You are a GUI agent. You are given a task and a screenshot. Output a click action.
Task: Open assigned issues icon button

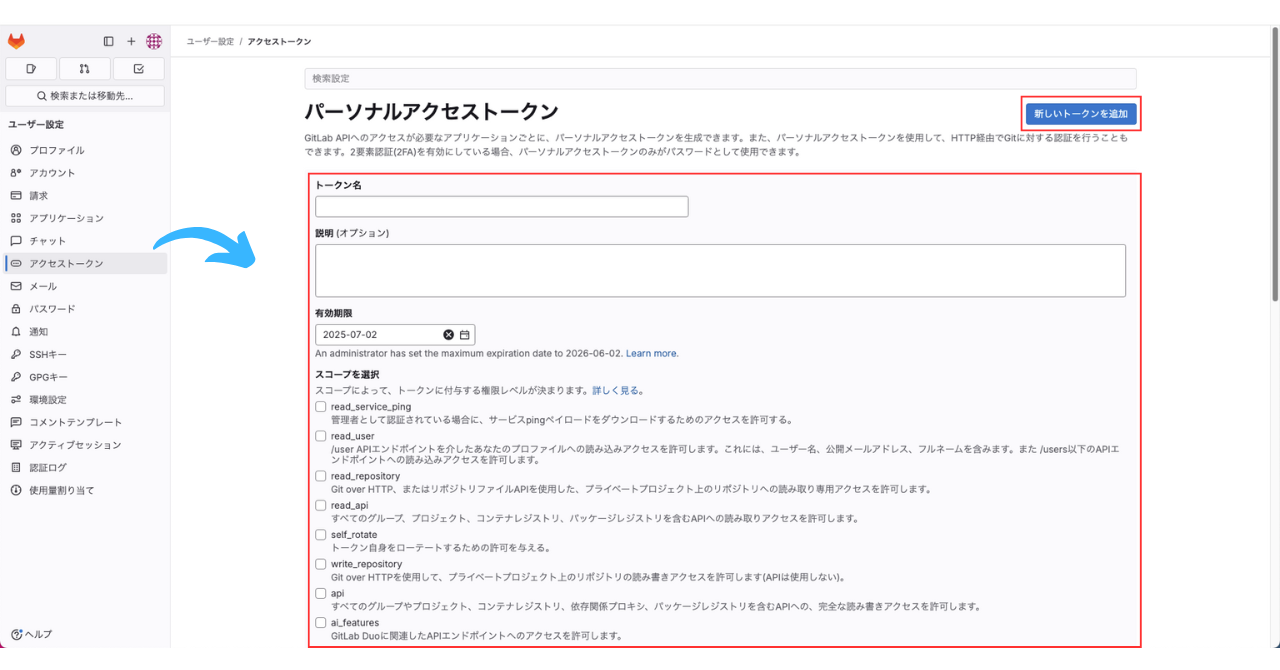31,69
